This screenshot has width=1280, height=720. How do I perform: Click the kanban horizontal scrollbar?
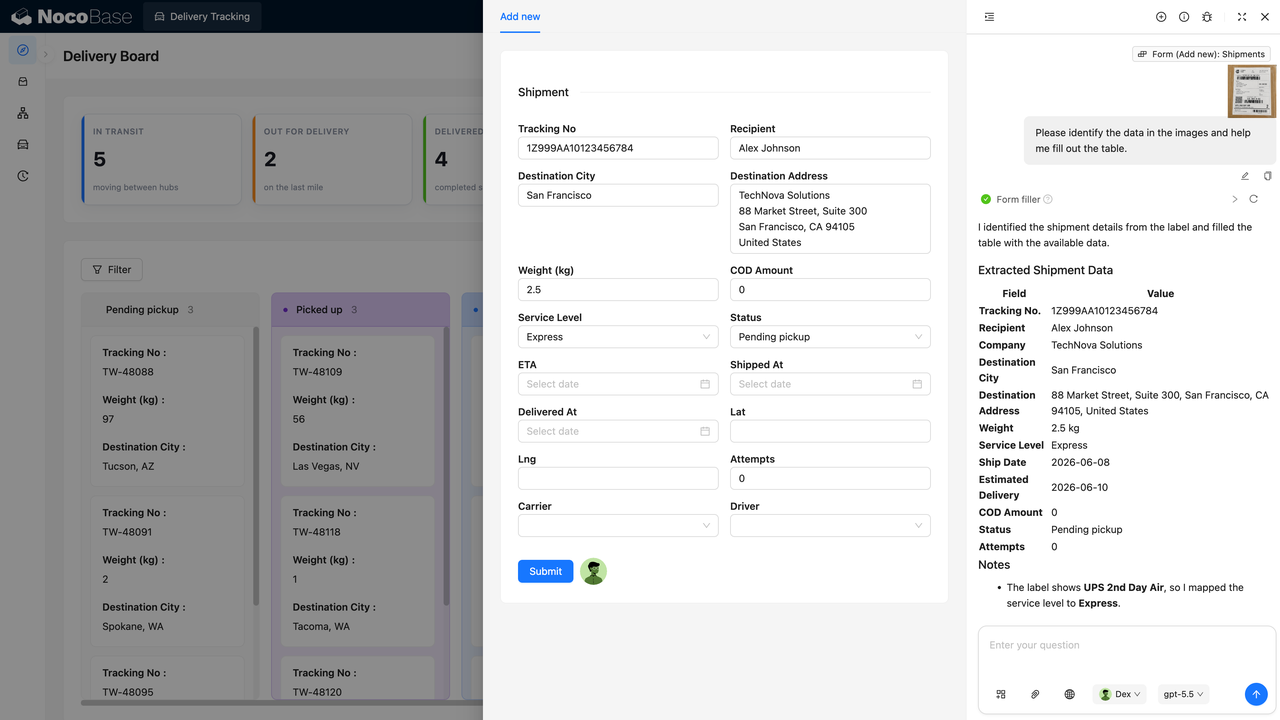click(280, 703)
